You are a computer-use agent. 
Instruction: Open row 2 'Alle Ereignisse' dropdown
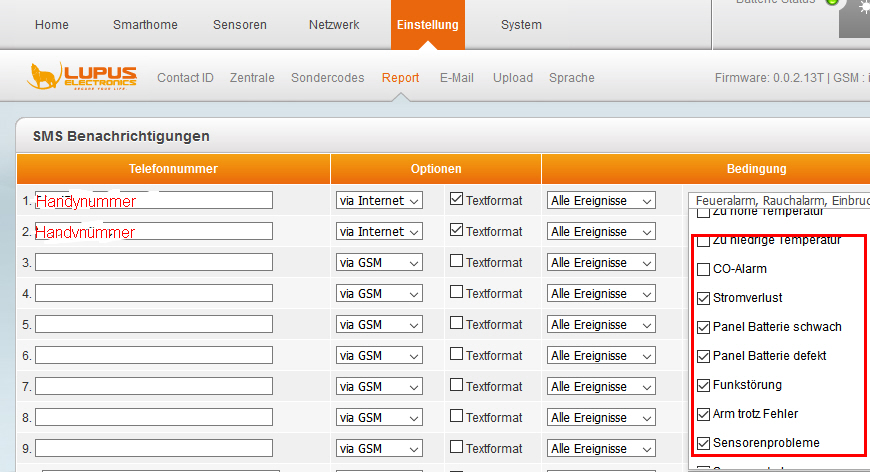[x=600, y=232]
